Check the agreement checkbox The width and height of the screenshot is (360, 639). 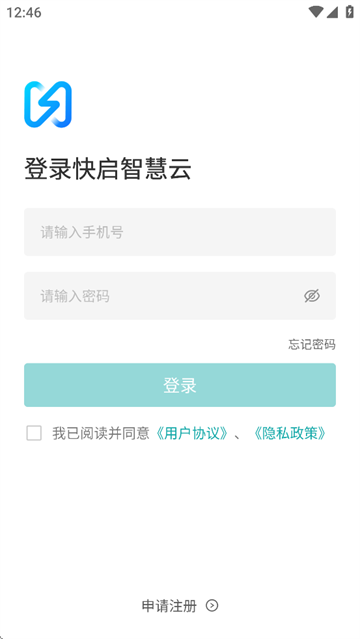[34, 433]
